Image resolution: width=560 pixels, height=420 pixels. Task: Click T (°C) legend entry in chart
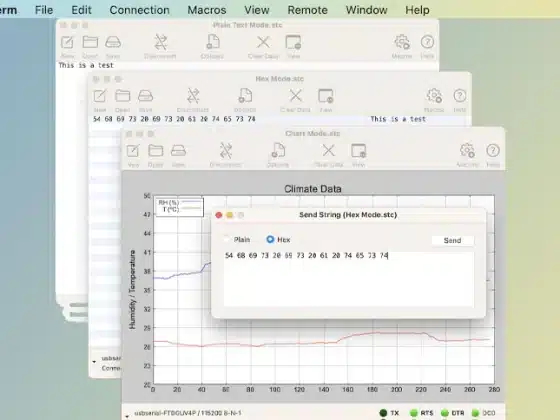tap(181, 209)
